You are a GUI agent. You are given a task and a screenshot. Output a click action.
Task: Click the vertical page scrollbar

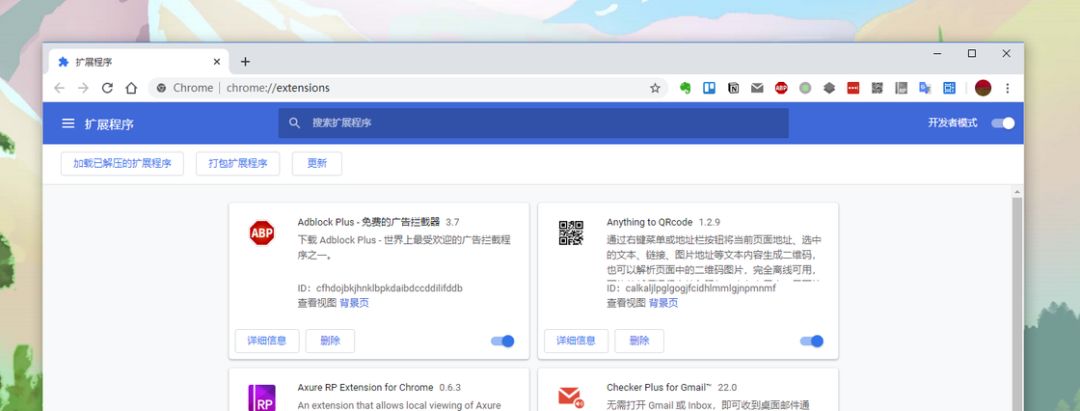pos(1017,303)
